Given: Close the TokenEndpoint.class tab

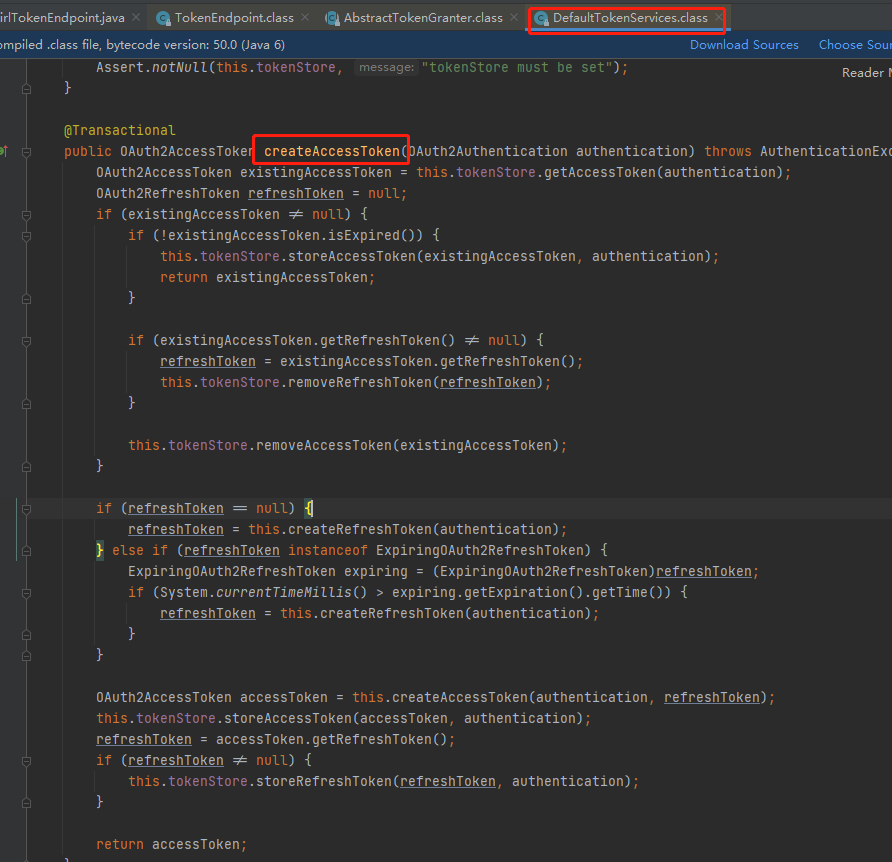Looking at the screenshot, I should coord(305,18).
